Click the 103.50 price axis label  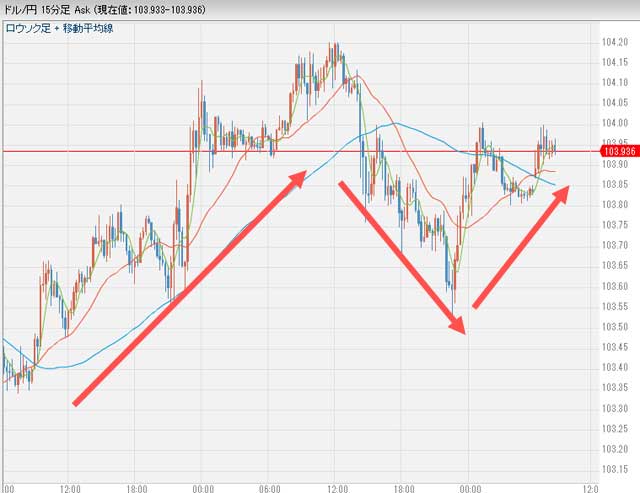615,327
